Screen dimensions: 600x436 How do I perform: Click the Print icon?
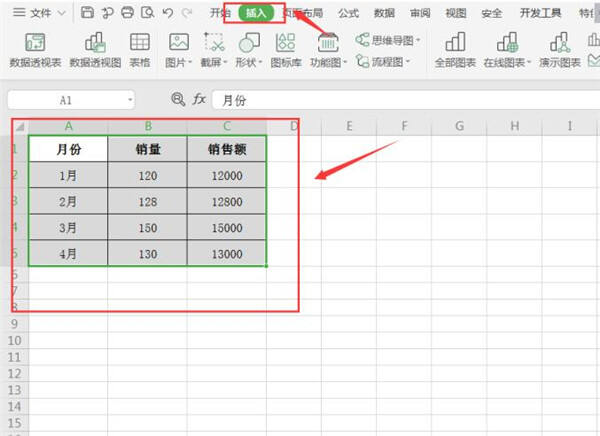[127, 12]
